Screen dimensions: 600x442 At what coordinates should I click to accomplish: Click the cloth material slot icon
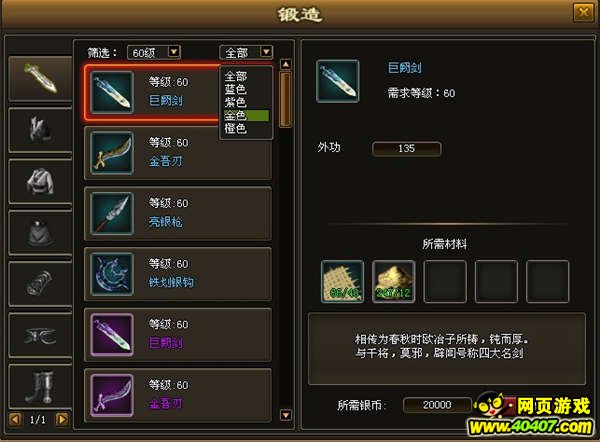[342, 282]
